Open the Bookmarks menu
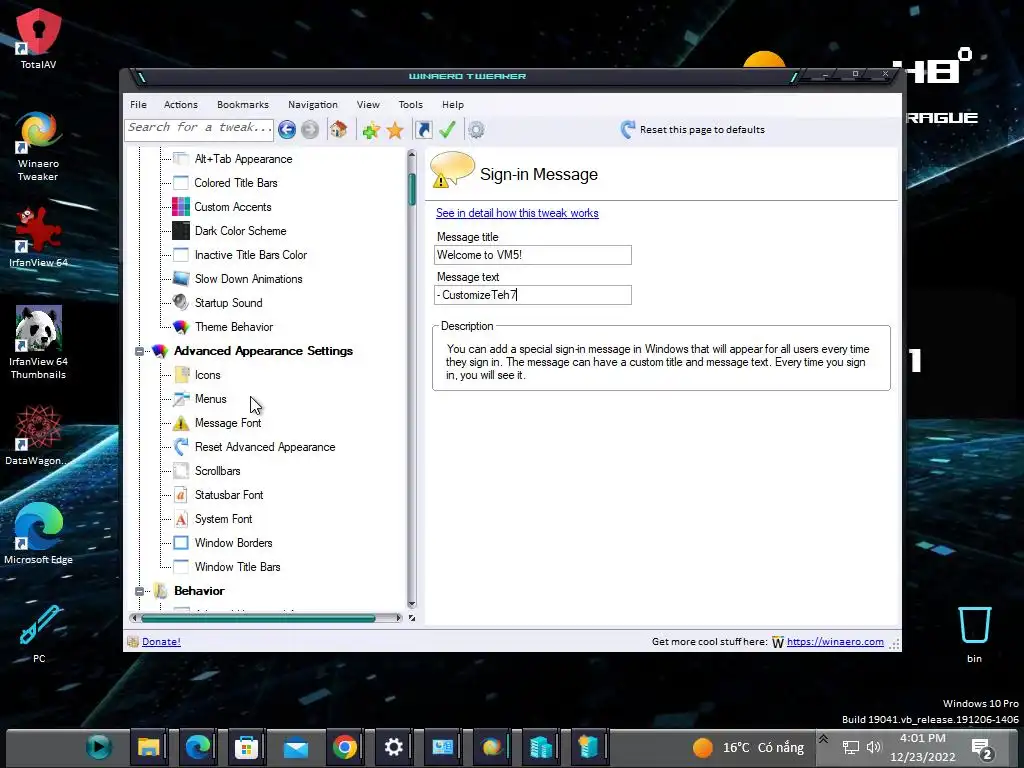This screenshot has width=1024, height=768. tap(242, 104)
